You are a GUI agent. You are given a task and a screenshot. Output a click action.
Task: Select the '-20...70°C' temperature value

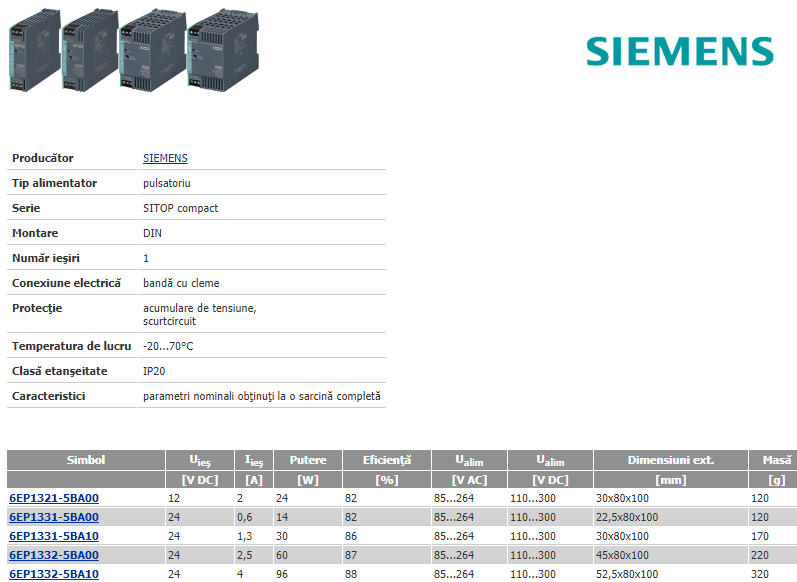click(168, 346)
